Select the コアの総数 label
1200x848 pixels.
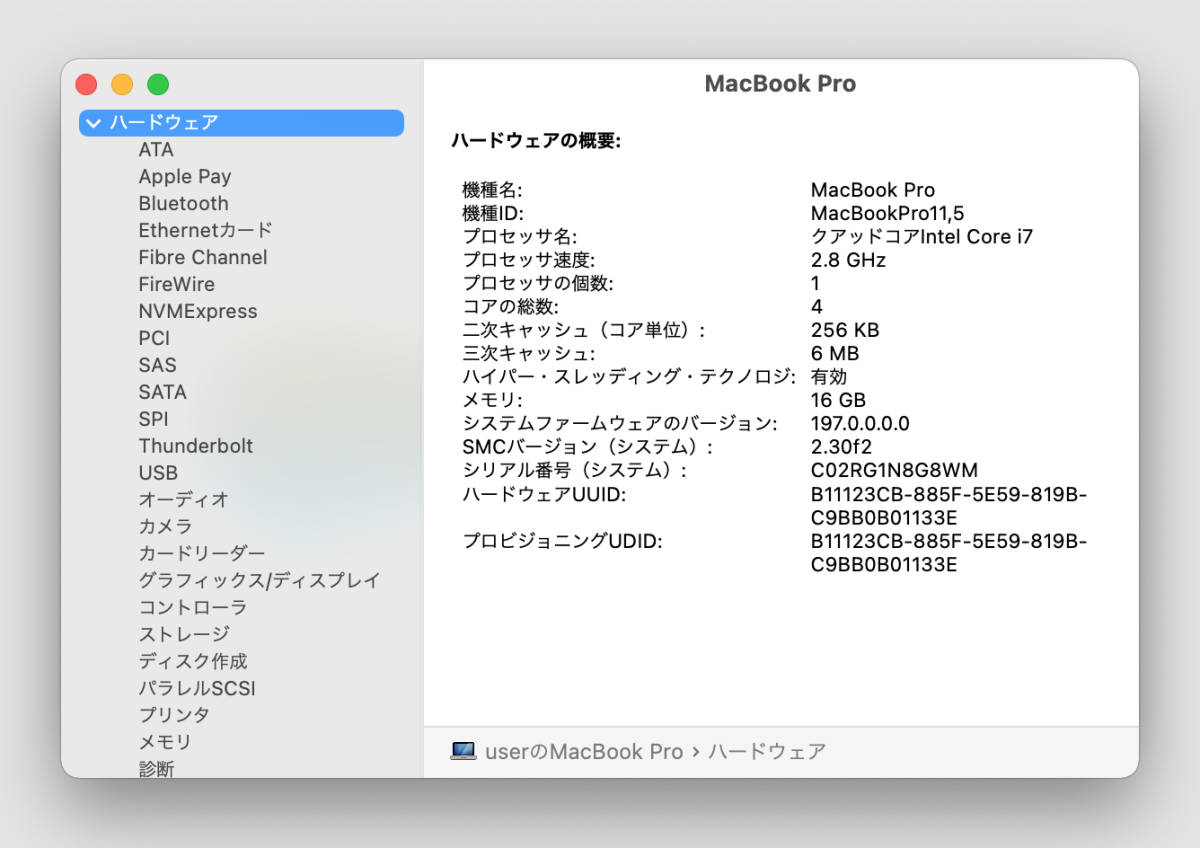pos(511,307)
